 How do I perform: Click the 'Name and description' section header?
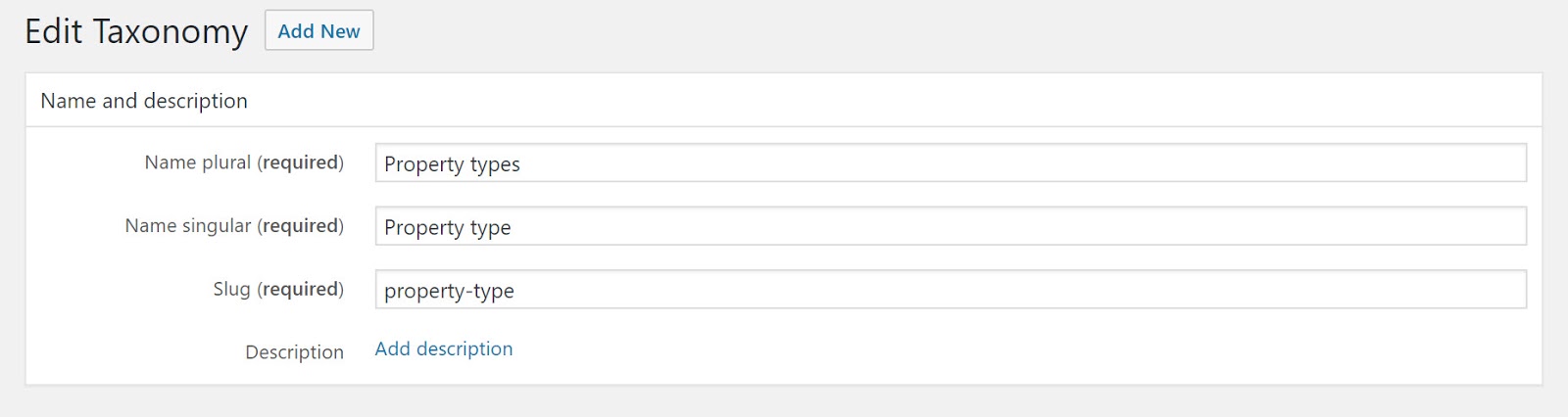(x=144, y=101)
